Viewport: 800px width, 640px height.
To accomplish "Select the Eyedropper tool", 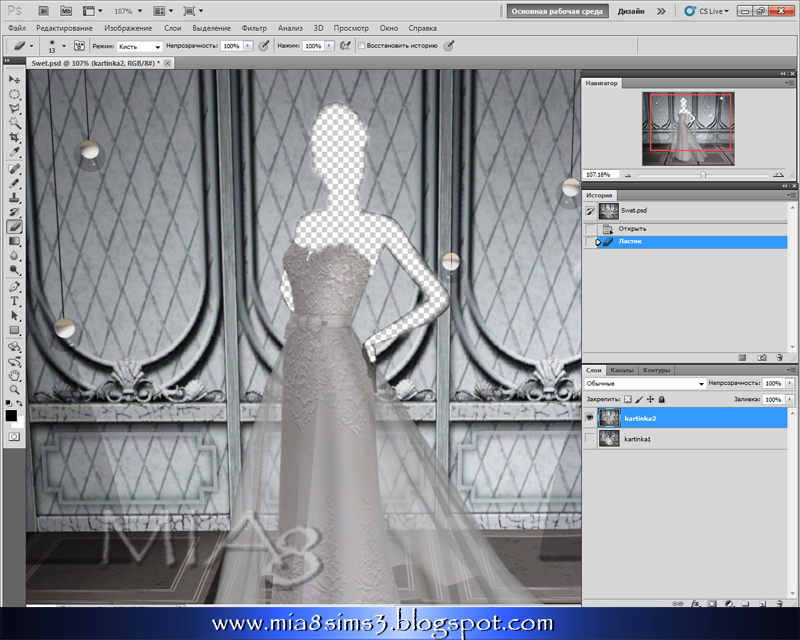I will click(x=14, y=152).
